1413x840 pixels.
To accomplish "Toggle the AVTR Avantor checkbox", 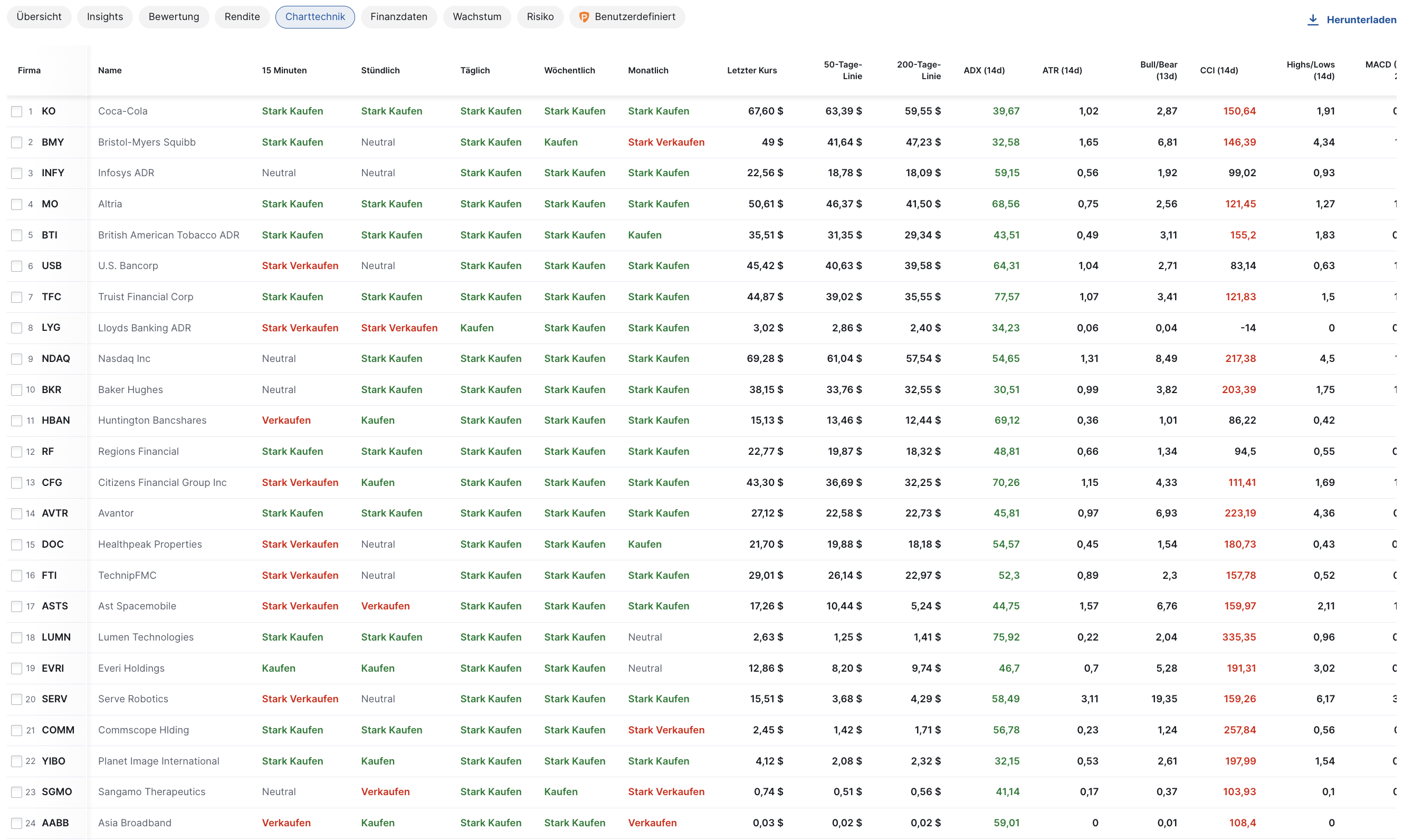I will (x=16, y=513).
